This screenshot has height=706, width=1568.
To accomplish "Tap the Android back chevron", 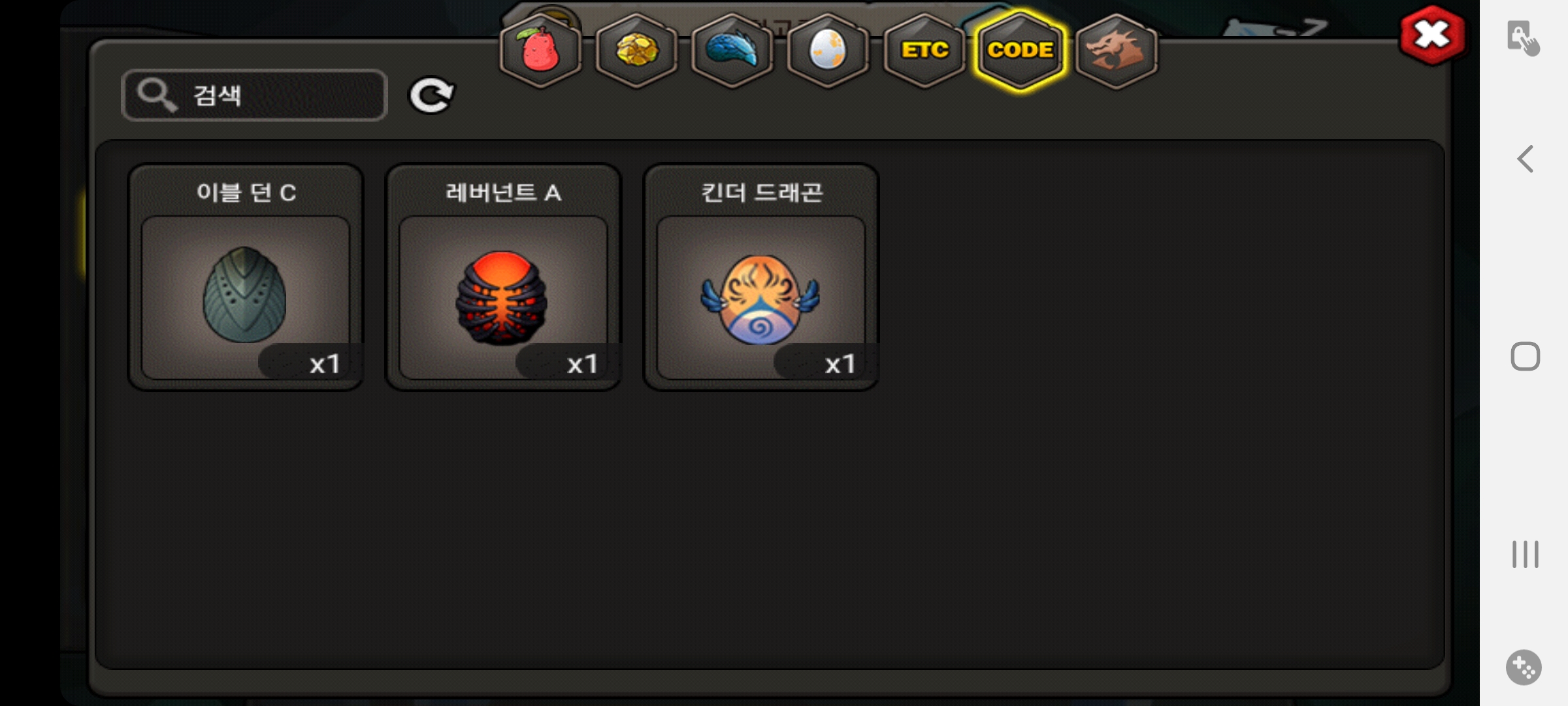I will [x=1526, y=159].
